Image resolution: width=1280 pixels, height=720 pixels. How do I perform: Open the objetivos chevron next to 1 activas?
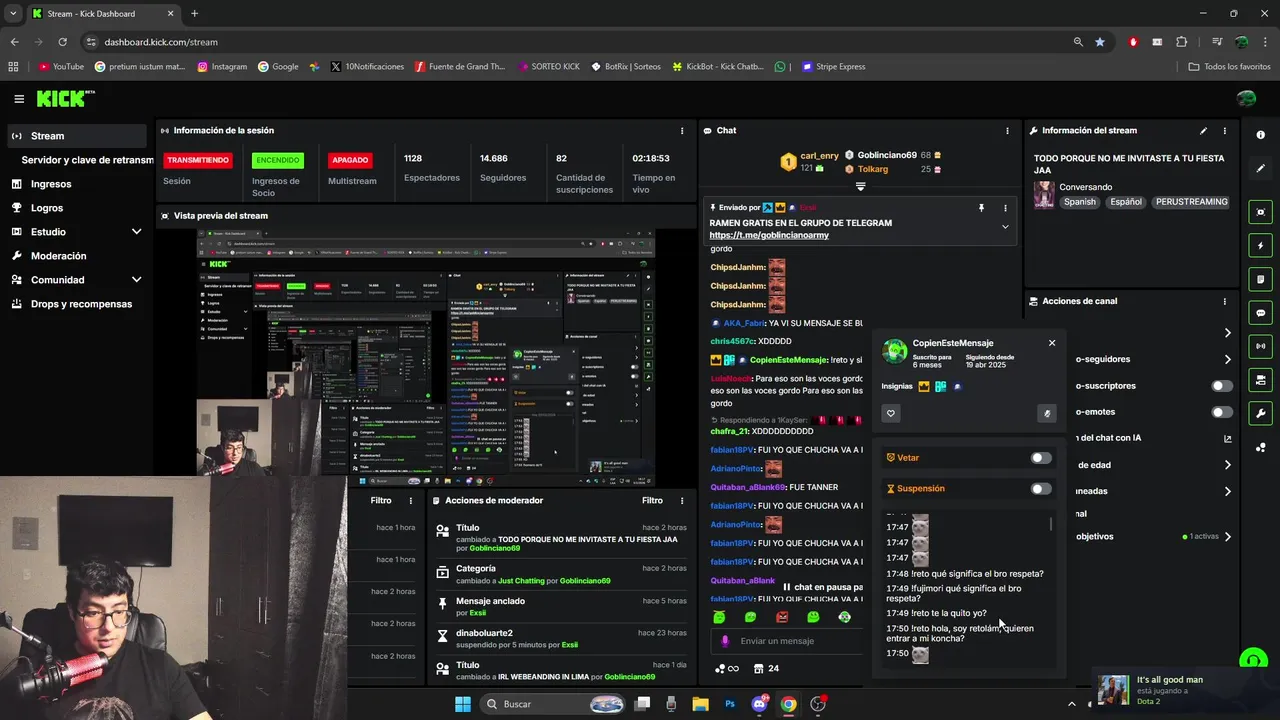(1228, 536)
